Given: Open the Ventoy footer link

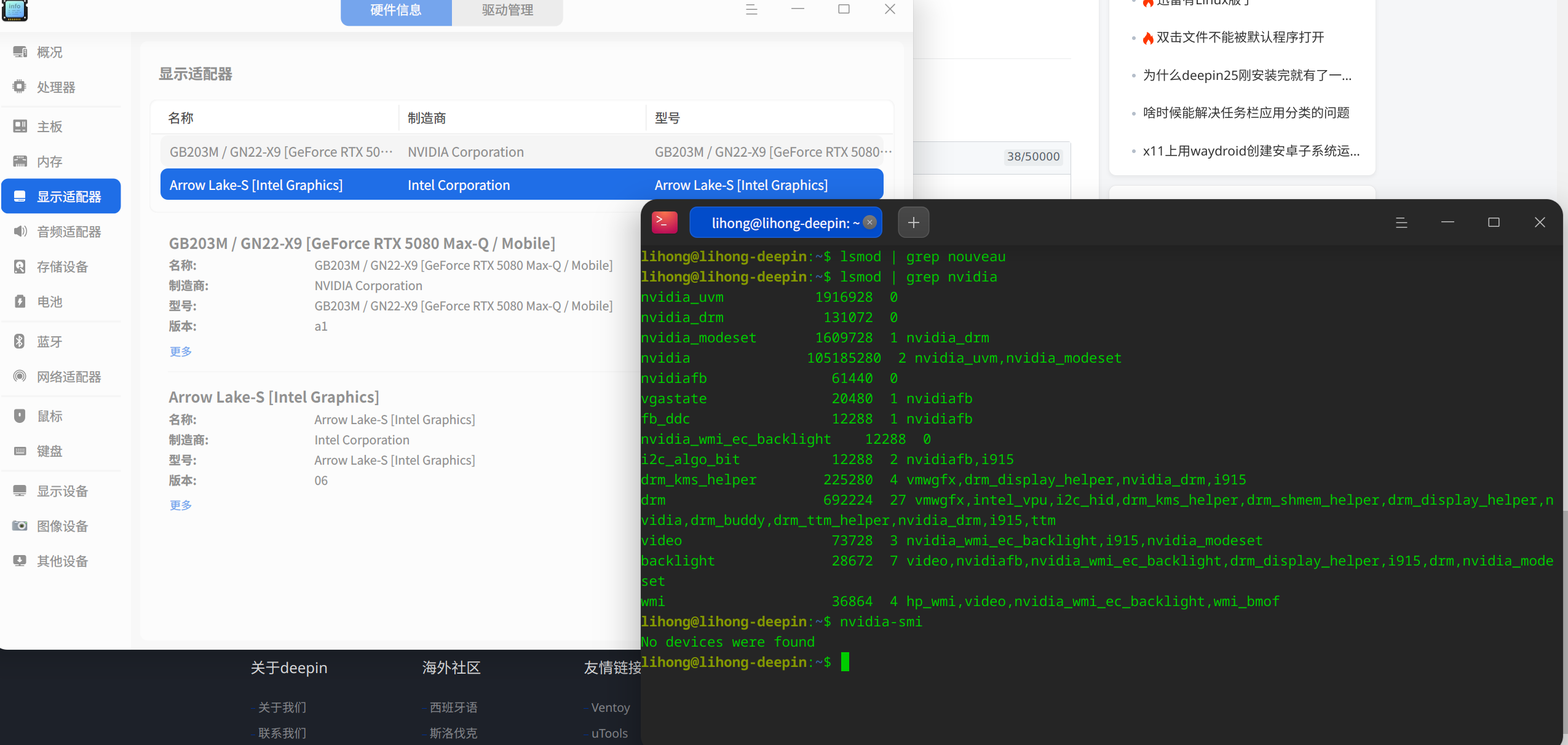Looking at the screenshot, I should pyautogui.click(x=611, y=708).
